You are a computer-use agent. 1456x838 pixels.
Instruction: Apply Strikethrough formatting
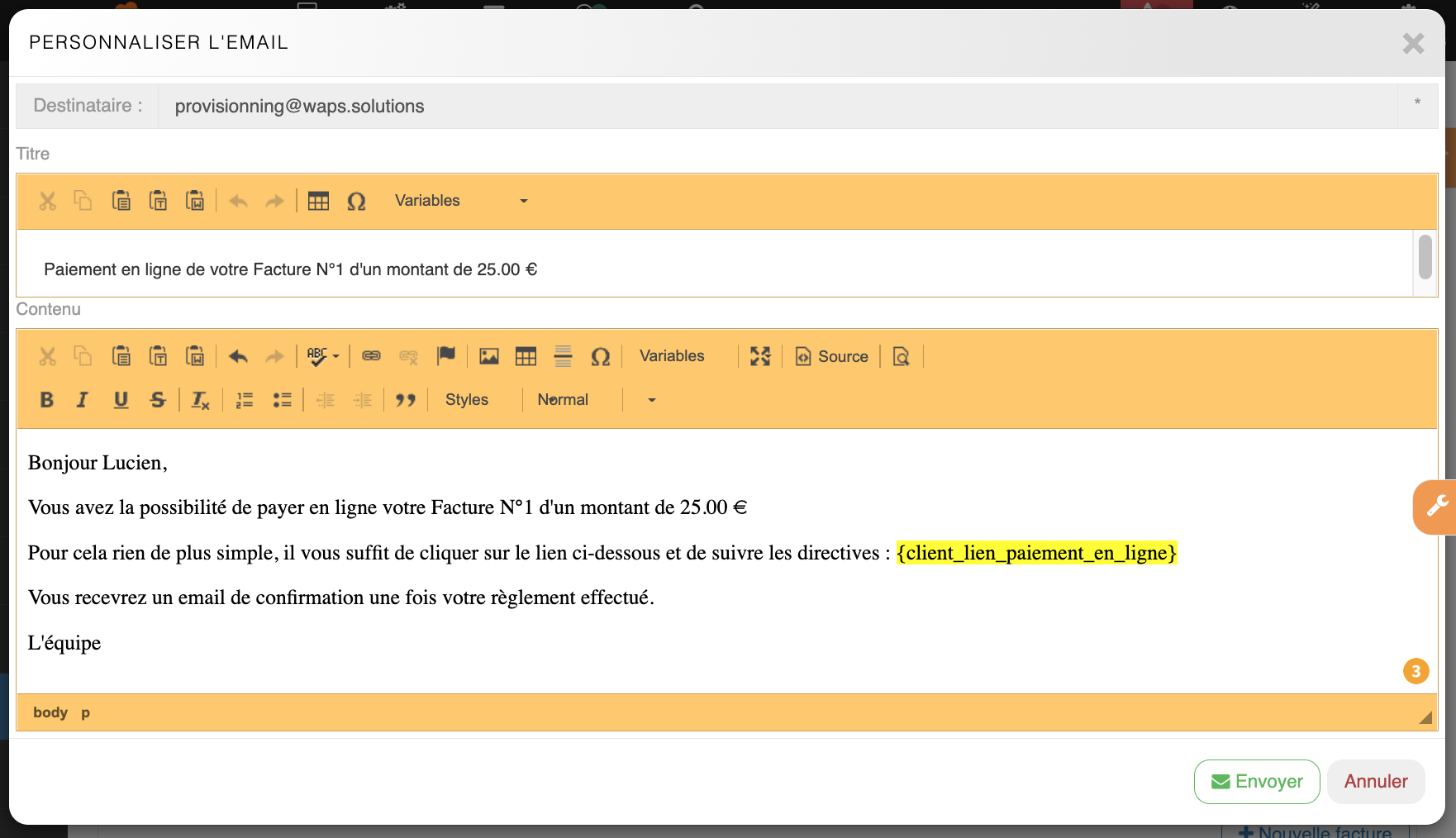tap(158, 400)
